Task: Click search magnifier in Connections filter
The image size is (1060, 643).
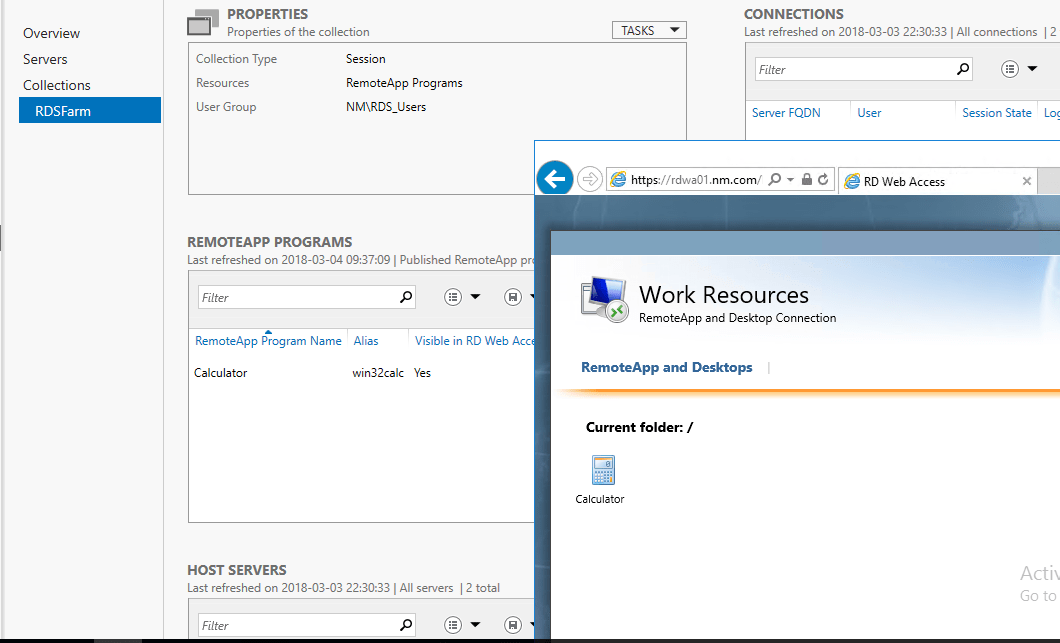Action: [961, 68]
